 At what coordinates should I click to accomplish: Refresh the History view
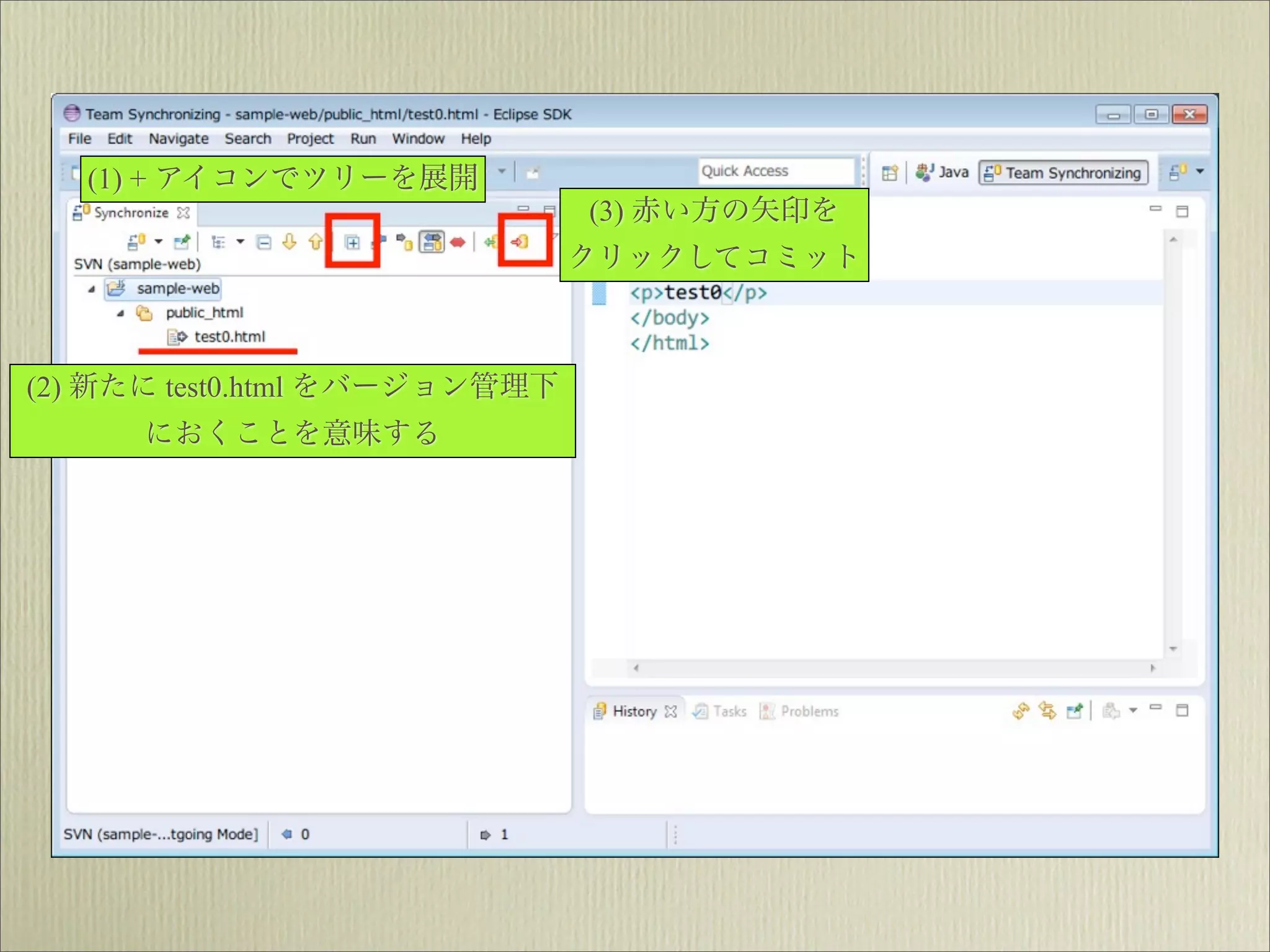click(1021, 711)
